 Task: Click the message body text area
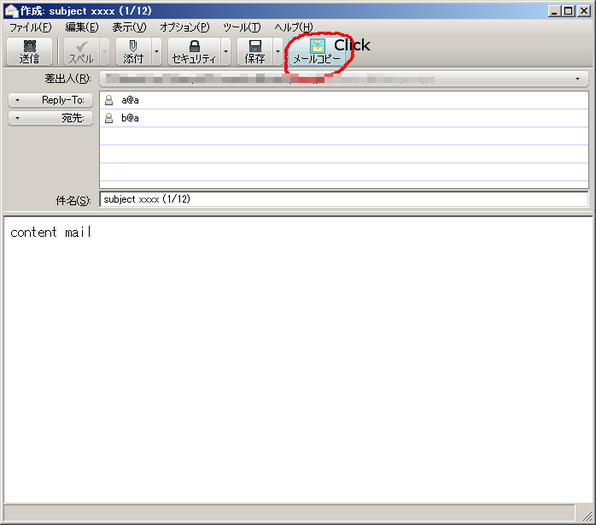pos(298,359)
